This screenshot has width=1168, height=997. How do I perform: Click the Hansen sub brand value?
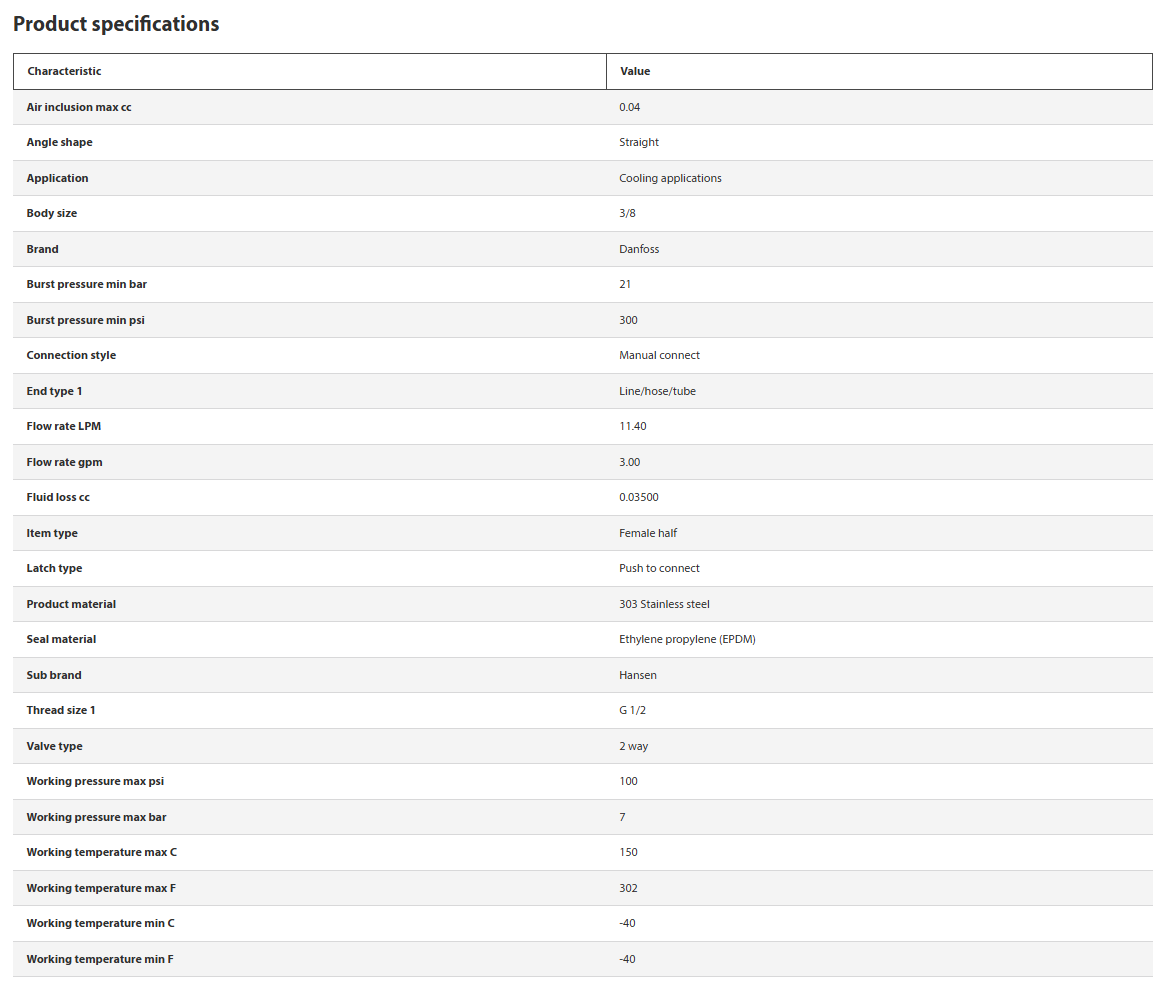(638, 675)
